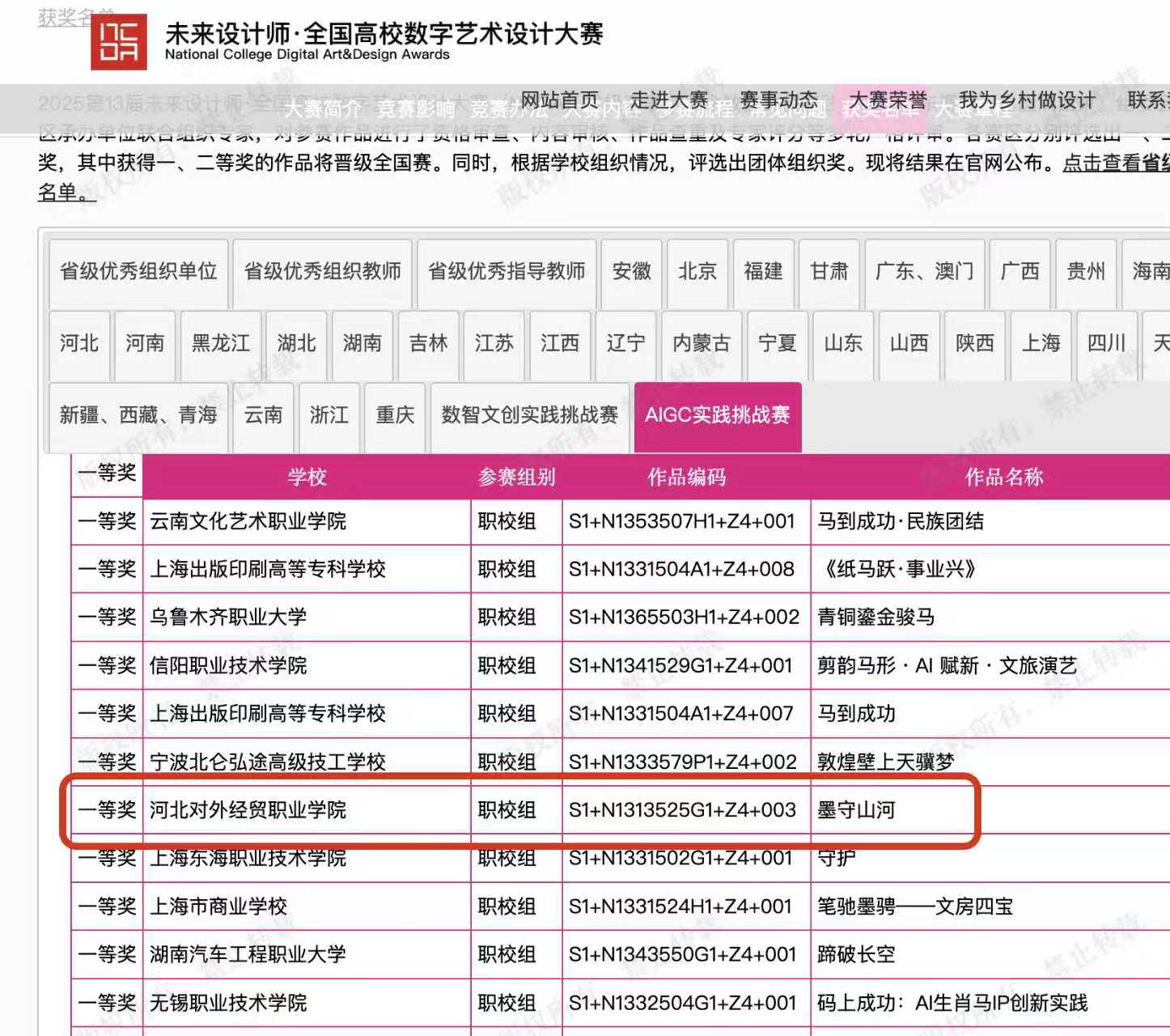Open the 数智文创实践挑战赛 tab
This screenshot has width=1170, height=1036.
coord(529,415)
